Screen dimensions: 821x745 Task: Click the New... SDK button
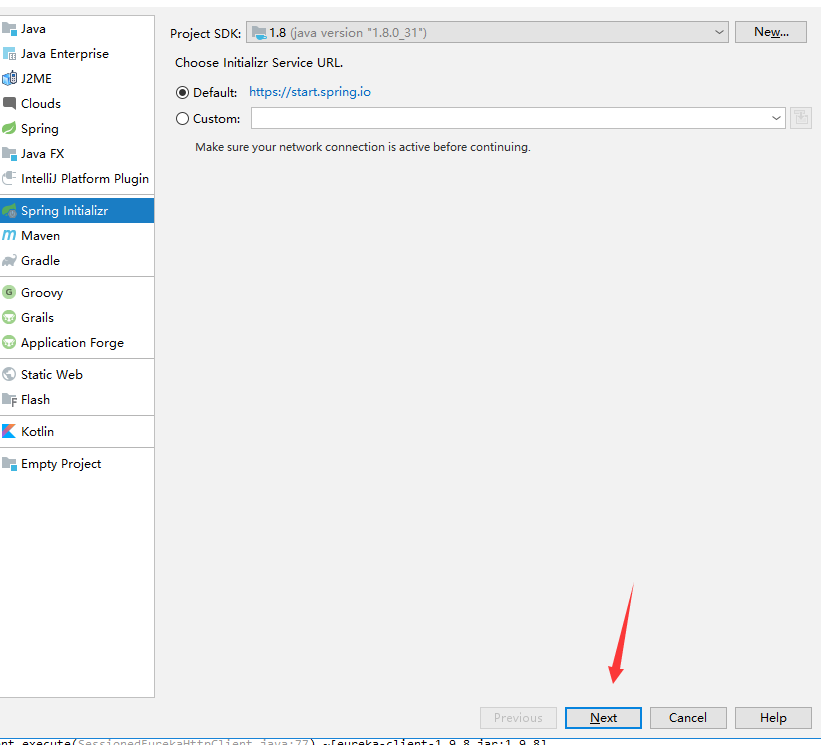pyautogui.click(x=771, y=32)
